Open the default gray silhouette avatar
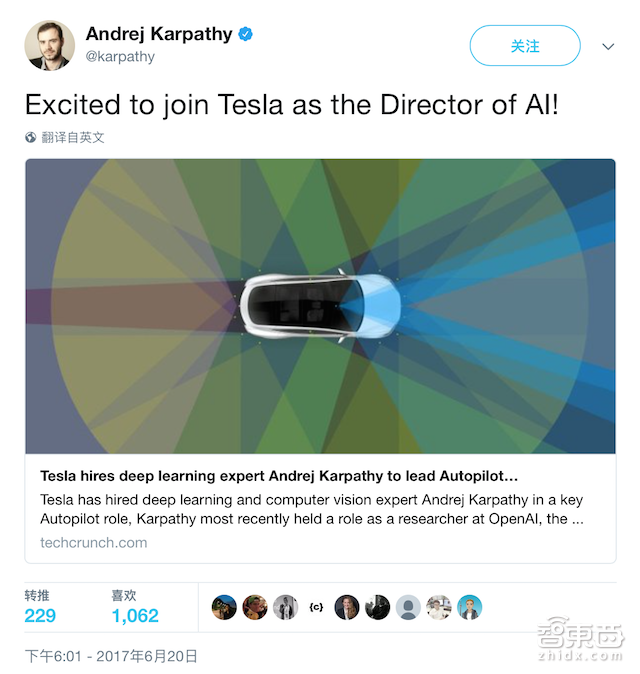The width and height of the screenshot is (640, 674). coord(408,607)
